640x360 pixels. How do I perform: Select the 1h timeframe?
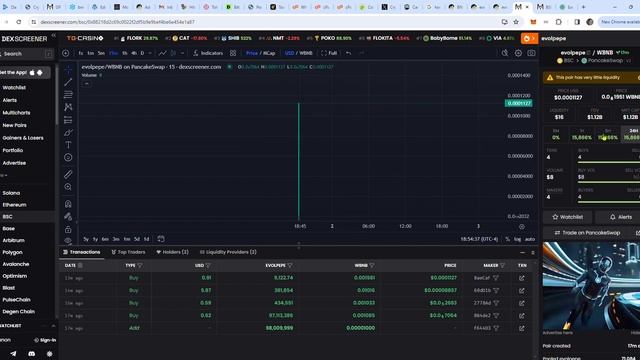point(125,53)
